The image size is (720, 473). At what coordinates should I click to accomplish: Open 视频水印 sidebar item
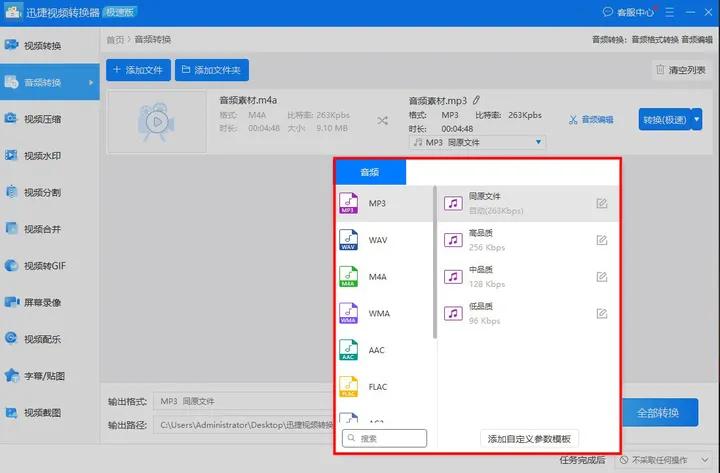click(50, 156)
